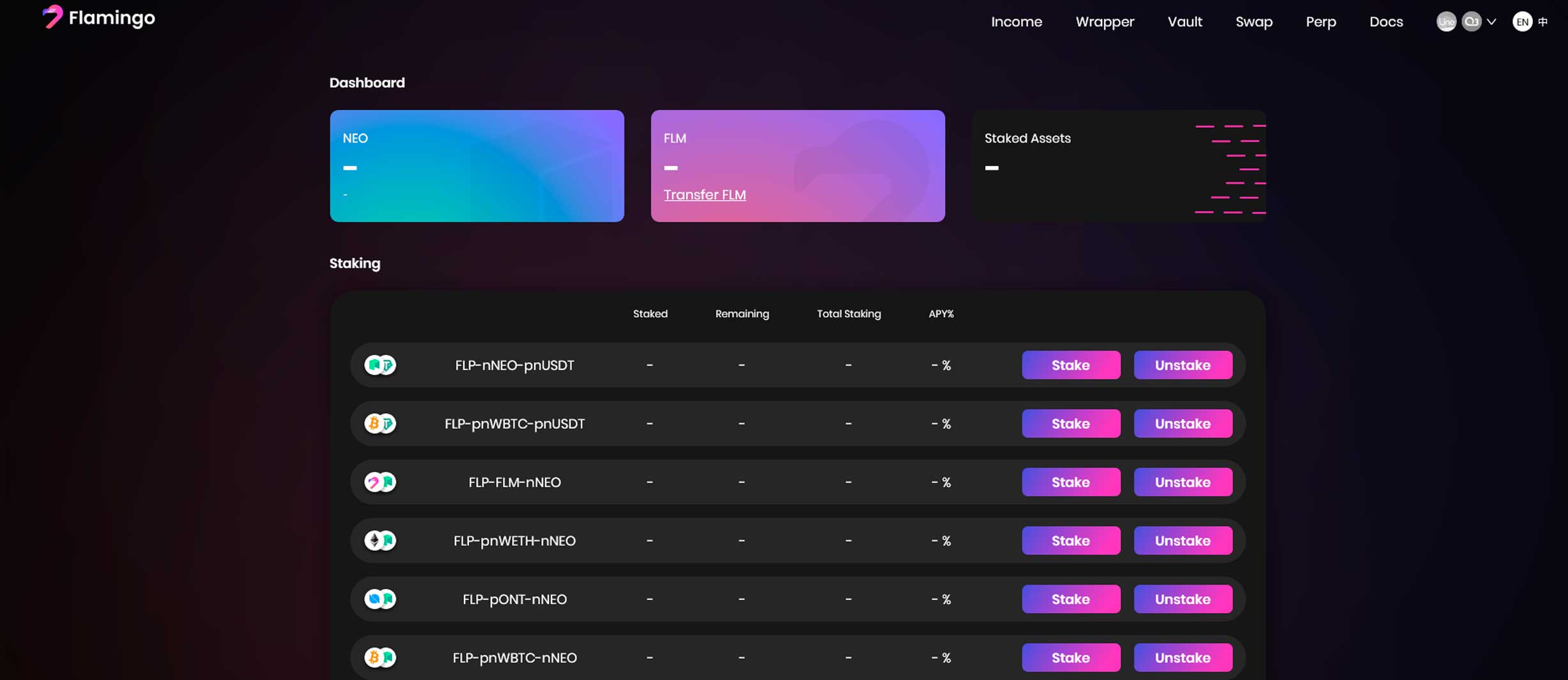The width and height of the screenshot is (1568, 680).
Task: Stake in the FLP-pnWETH-nNEO pool
Action: [1071, 541]
